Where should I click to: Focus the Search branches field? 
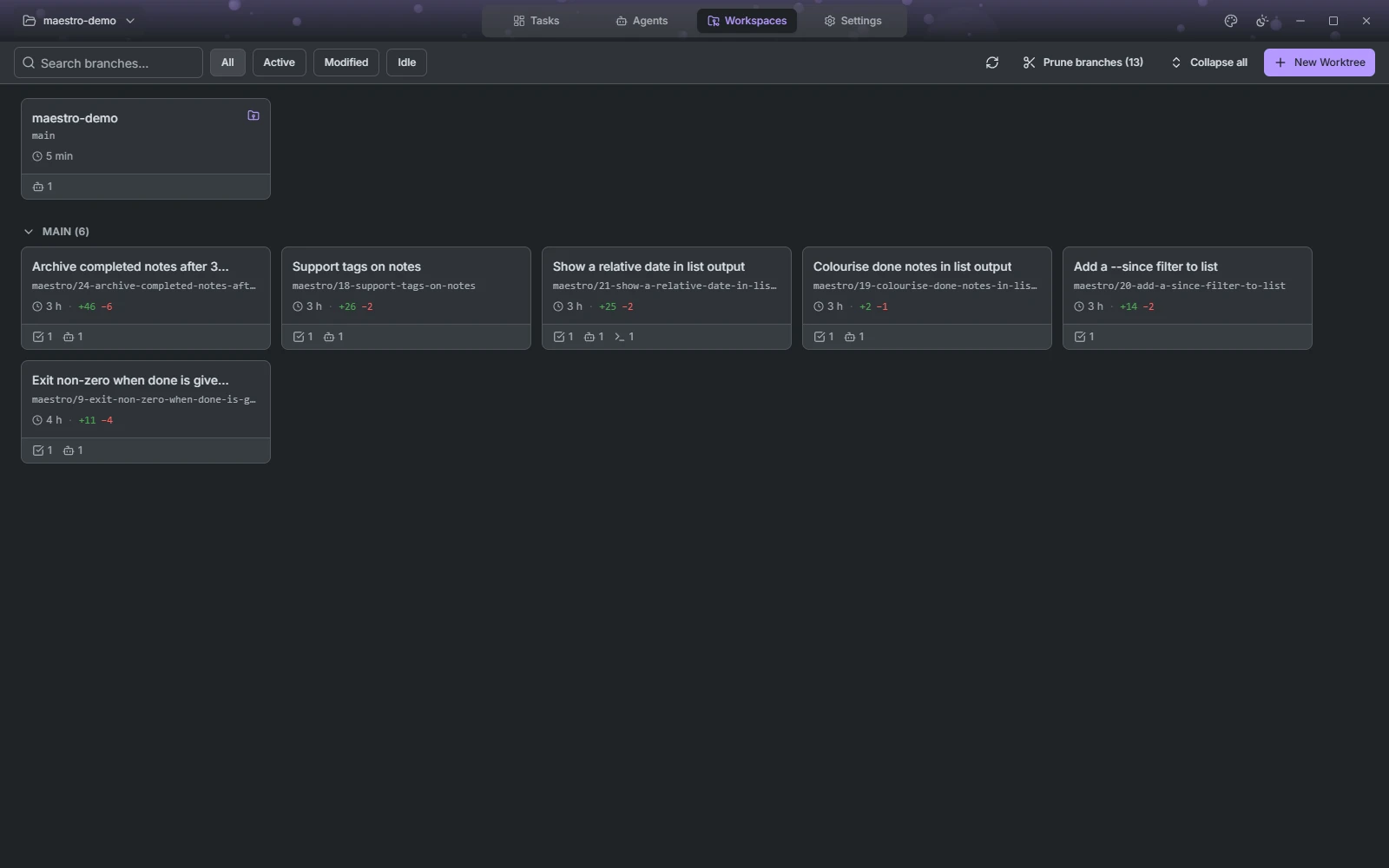coord(109,62)
